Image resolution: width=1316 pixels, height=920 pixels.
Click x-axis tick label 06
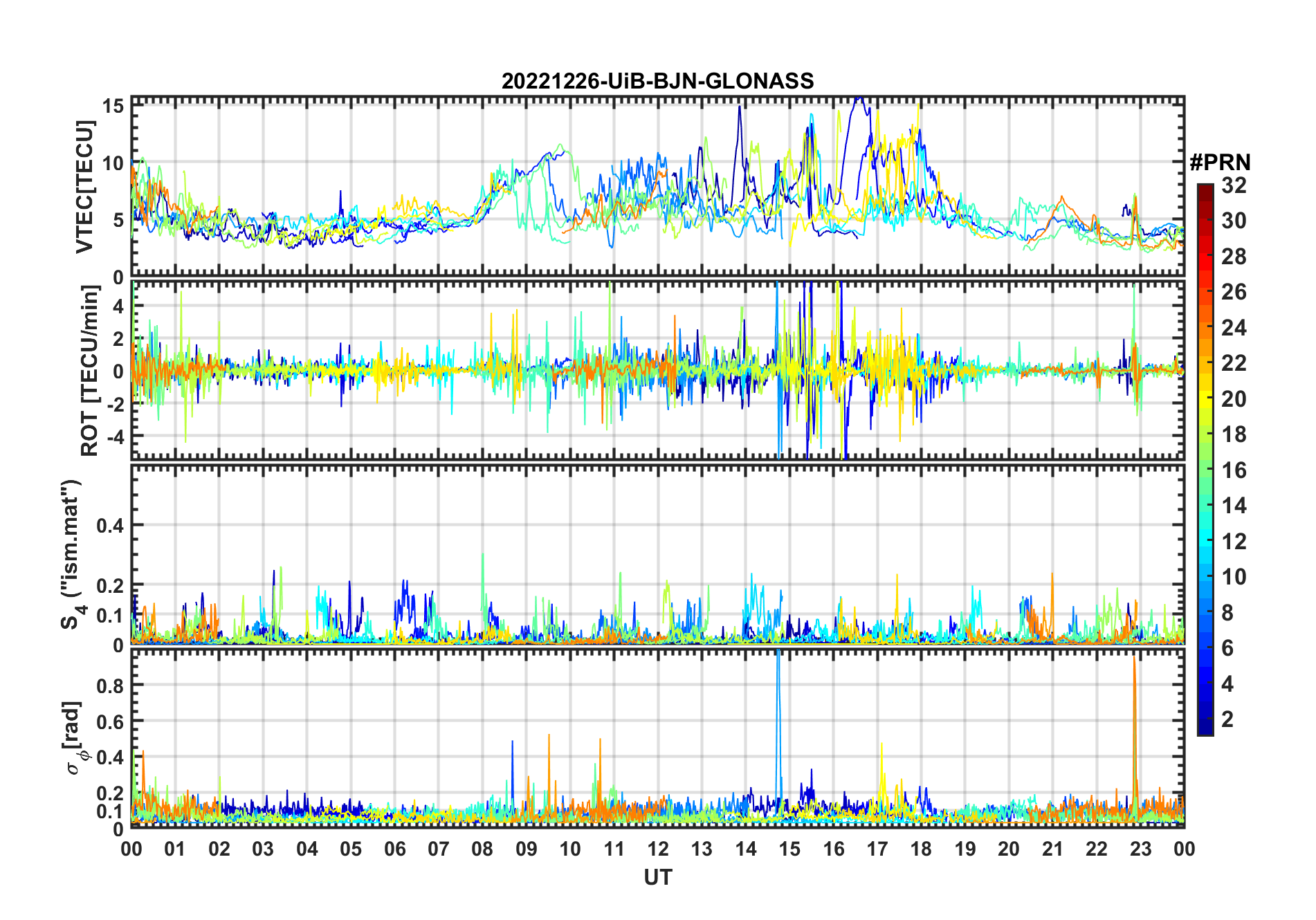coord(394,849)
